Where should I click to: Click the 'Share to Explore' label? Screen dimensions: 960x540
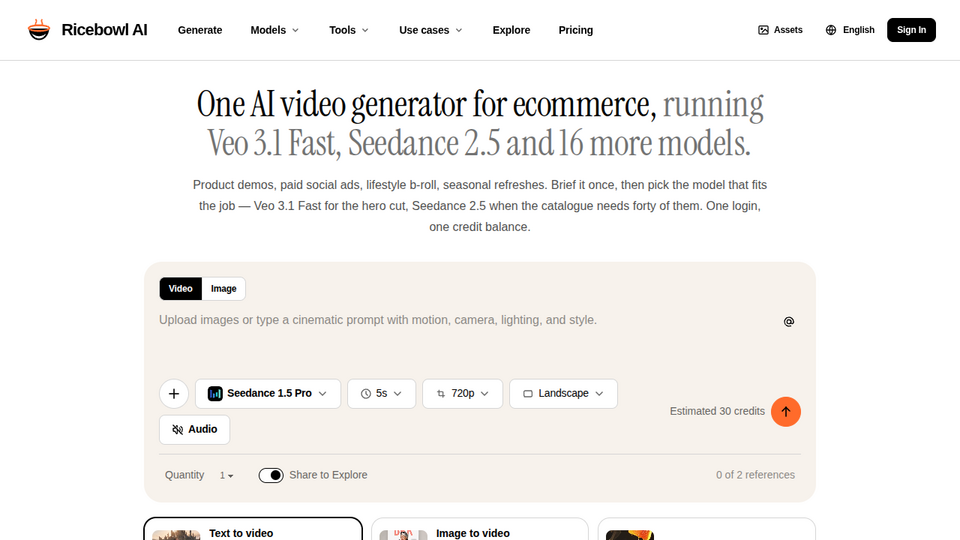coord(328,475)
